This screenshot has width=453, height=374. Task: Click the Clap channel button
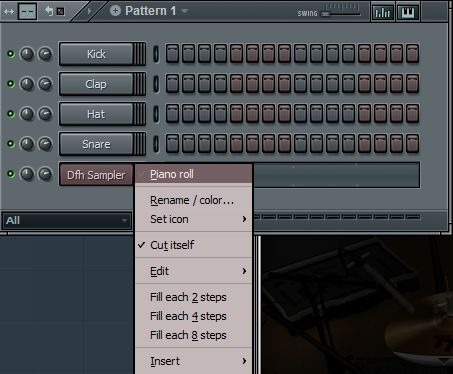pyautogui.click(x=96, y=84)
